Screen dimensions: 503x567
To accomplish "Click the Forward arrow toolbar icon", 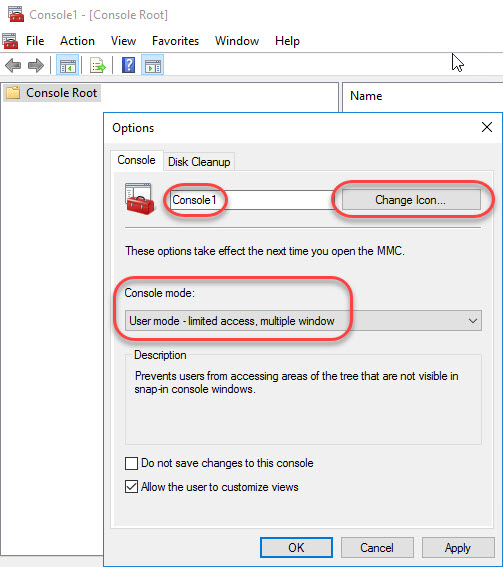I will coord(36,66).
